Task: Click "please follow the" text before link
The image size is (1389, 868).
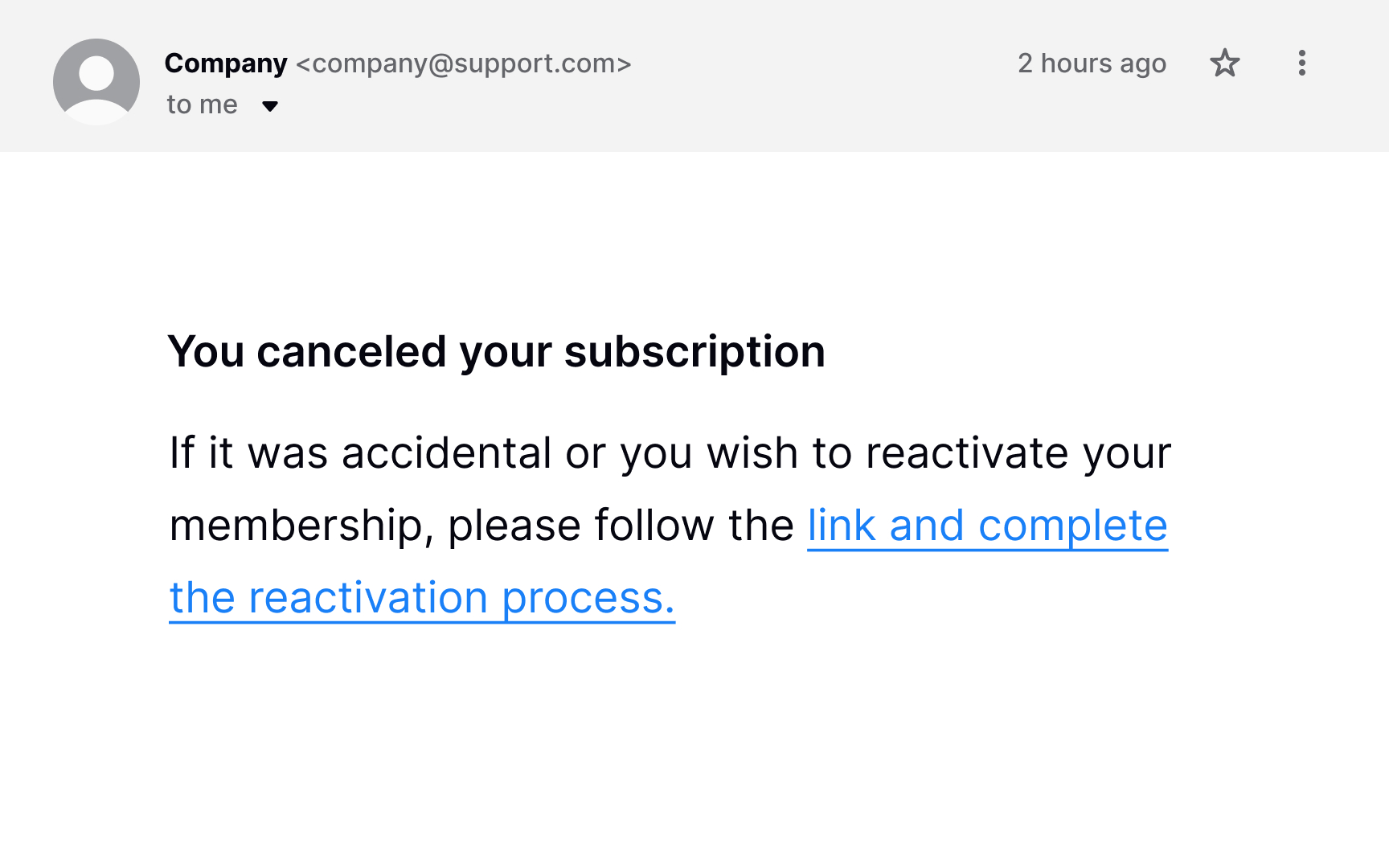Action: pos(621,526)
